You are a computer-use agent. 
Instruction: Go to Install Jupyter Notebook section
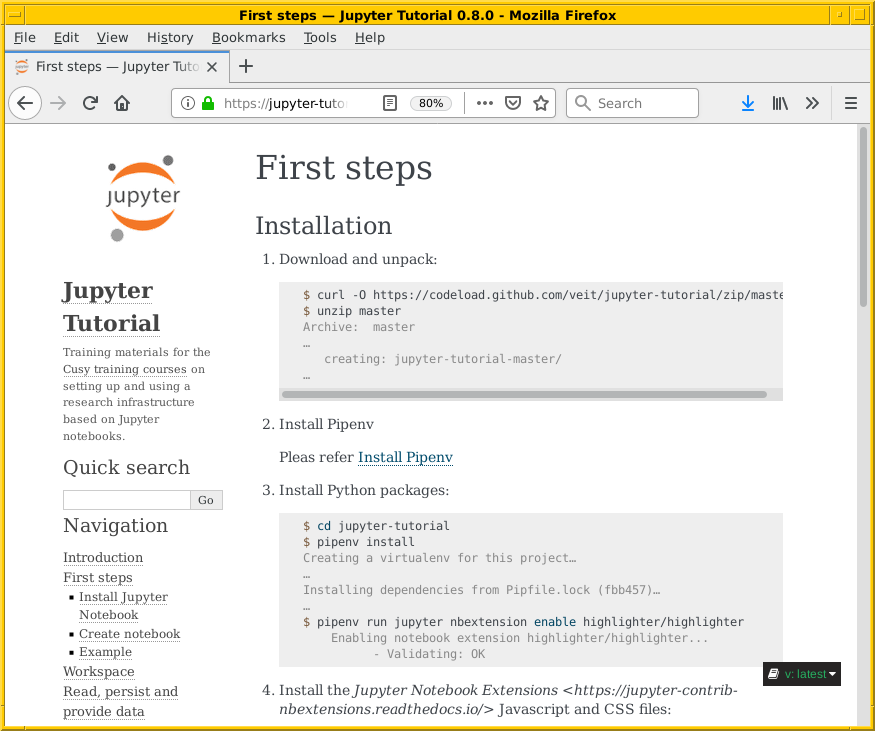(123, 605)
